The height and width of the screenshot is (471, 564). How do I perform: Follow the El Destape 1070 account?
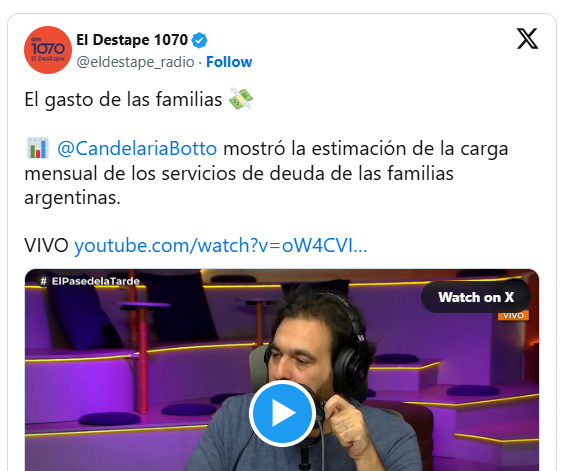(x=229, y=62)
